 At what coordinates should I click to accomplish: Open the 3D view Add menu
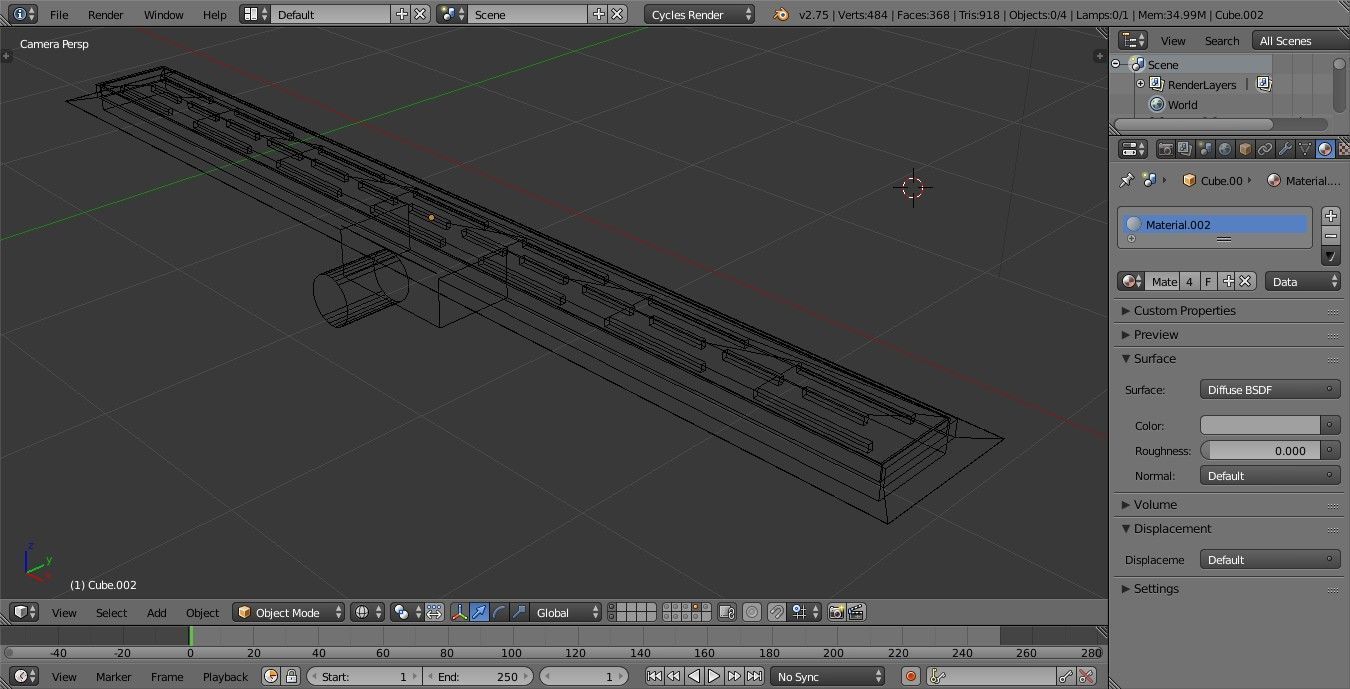pyautogui.click(x=157, y=612)
